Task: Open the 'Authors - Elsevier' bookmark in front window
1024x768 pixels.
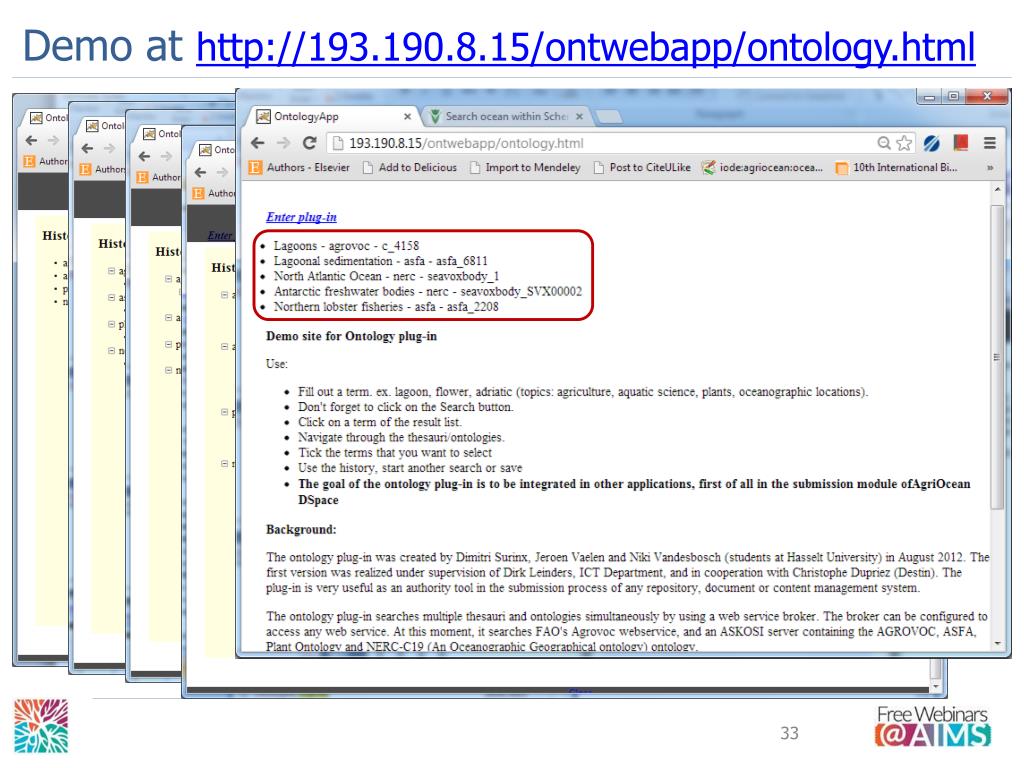Action: 300,168
